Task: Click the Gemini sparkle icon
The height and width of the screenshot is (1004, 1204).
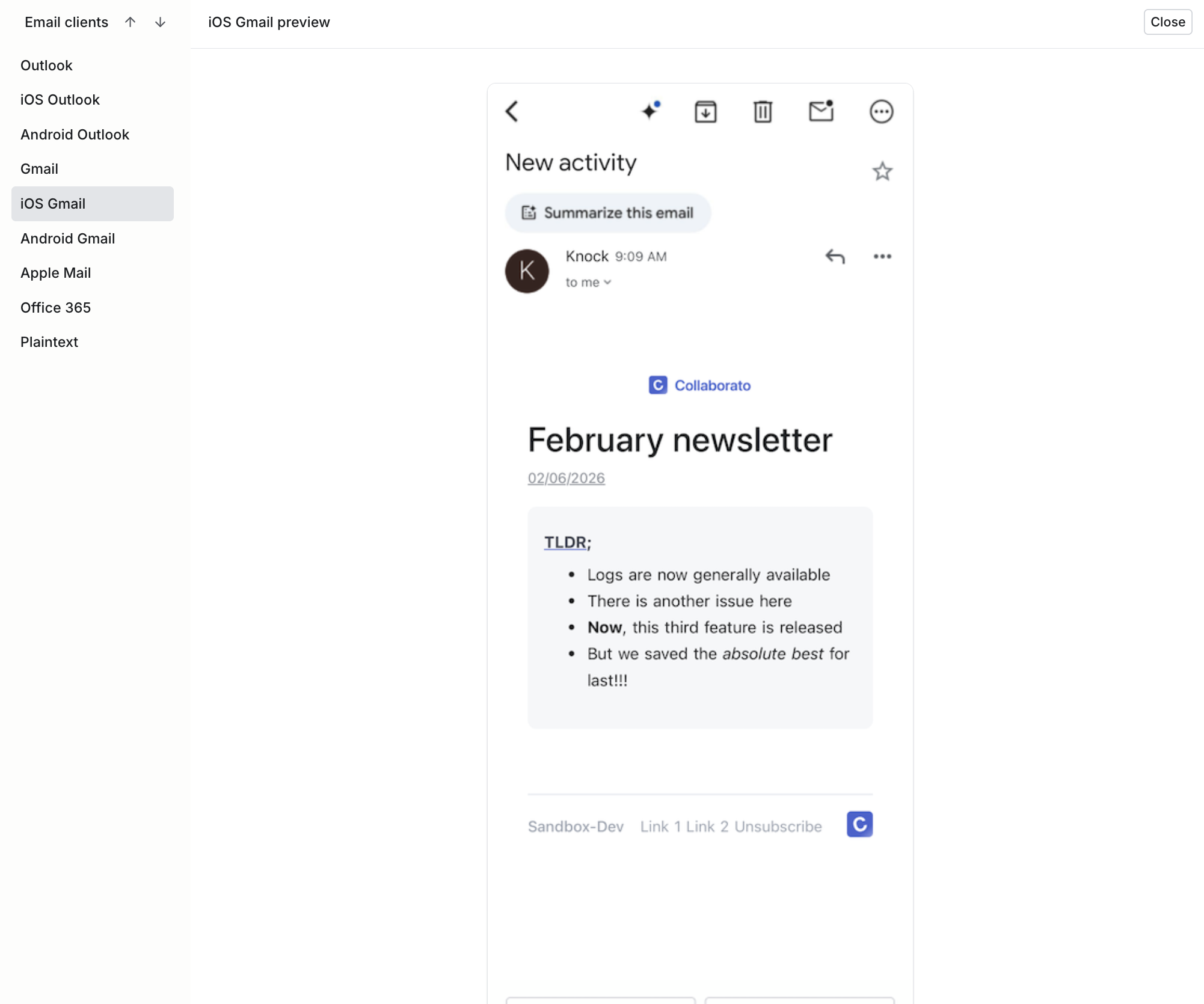Action: (650, 111)
